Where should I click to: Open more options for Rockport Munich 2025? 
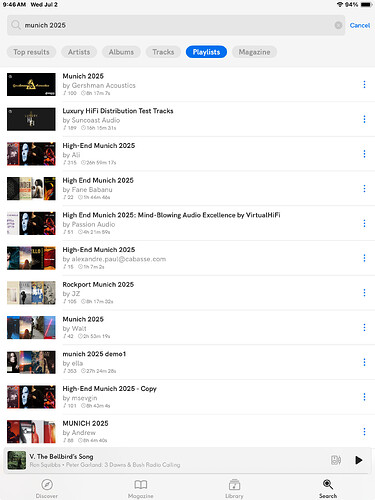tap(364, 293)
